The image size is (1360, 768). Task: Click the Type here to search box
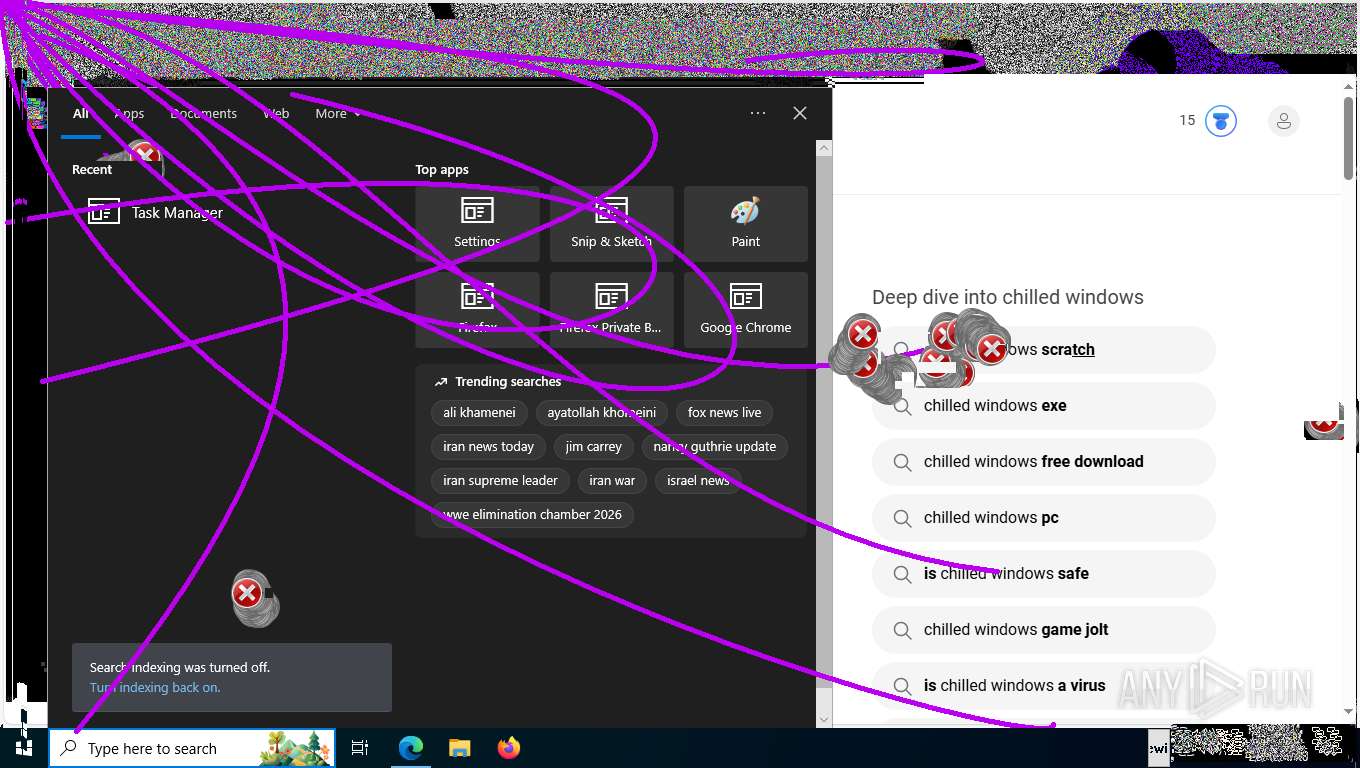(x=192, y=748)
